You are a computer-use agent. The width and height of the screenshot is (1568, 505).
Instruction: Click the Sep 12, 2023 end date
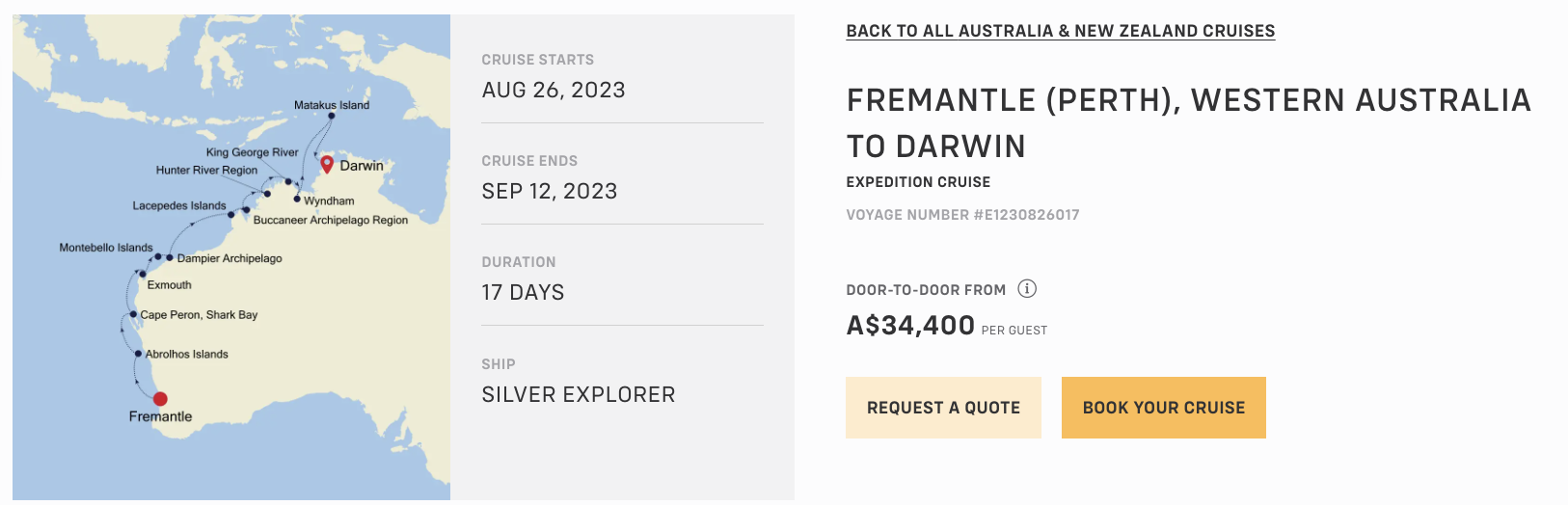[550, 191]
